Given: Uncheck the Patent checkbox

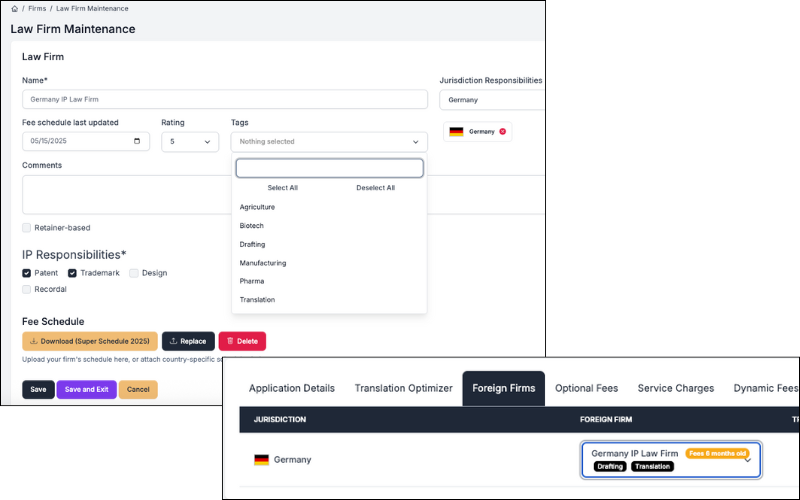Looking at the screenshot, I should tap(27, 273).
